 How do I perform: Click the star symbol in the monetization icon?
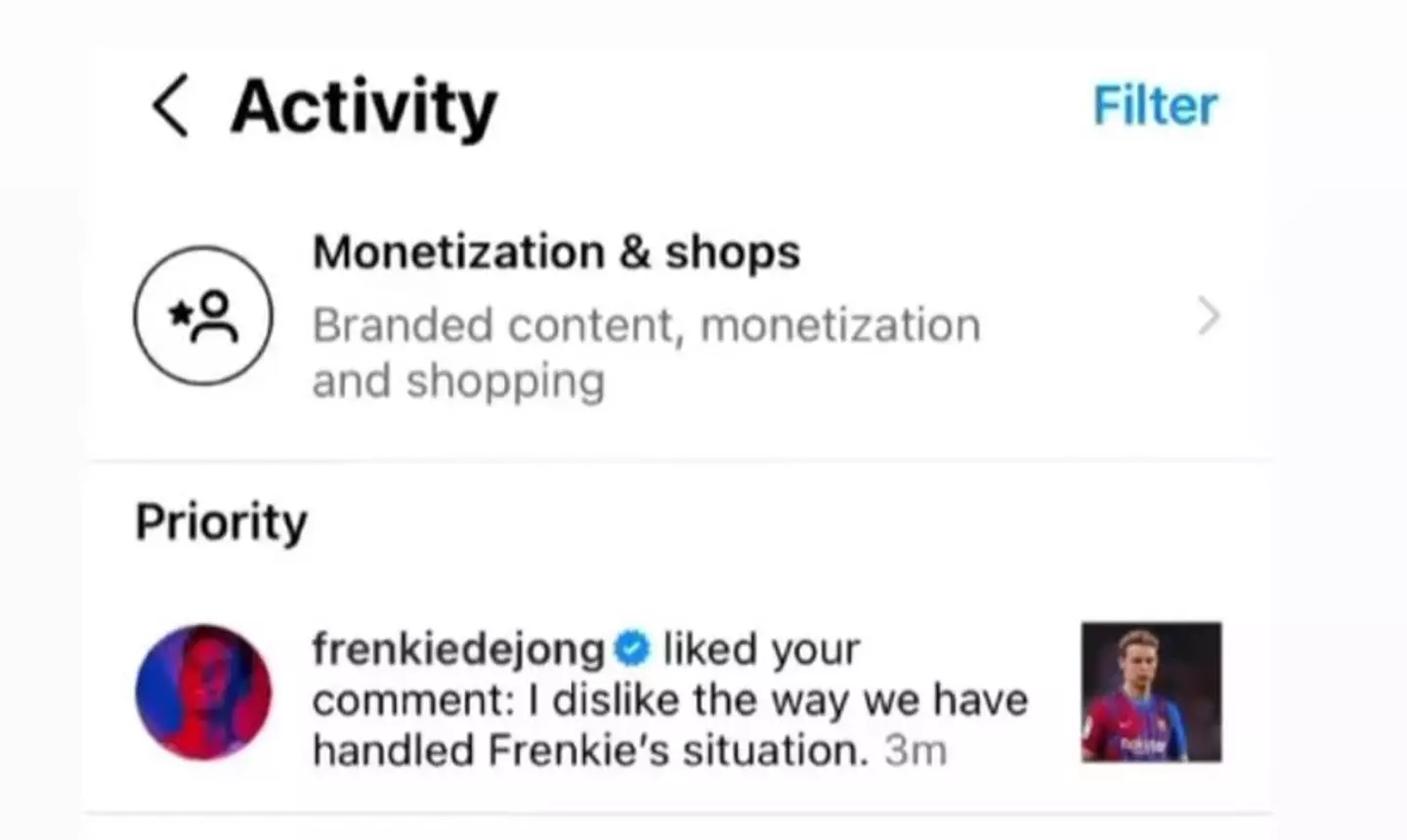pos(181,313)
